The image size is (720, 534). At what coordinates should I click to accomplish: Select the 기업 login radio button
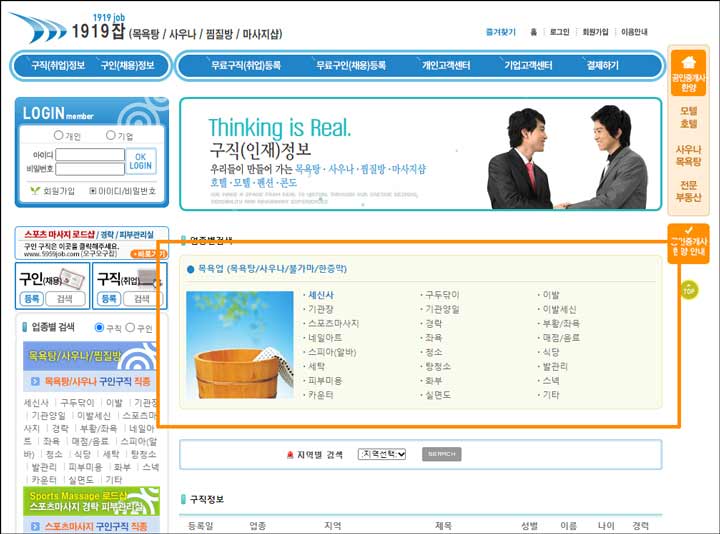pyautogui.click(x=111, y=135)
